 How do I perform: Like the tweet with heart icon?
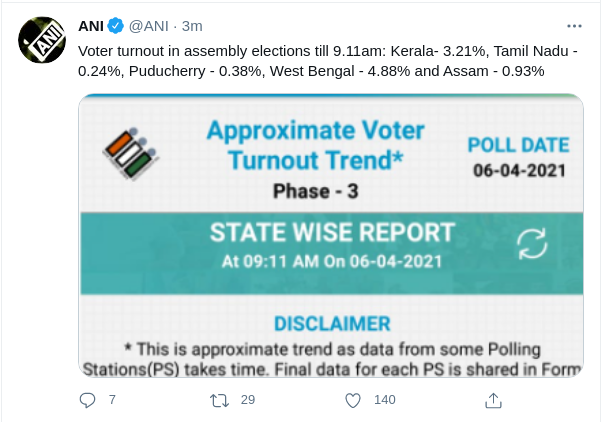click(x=353, y=401)
